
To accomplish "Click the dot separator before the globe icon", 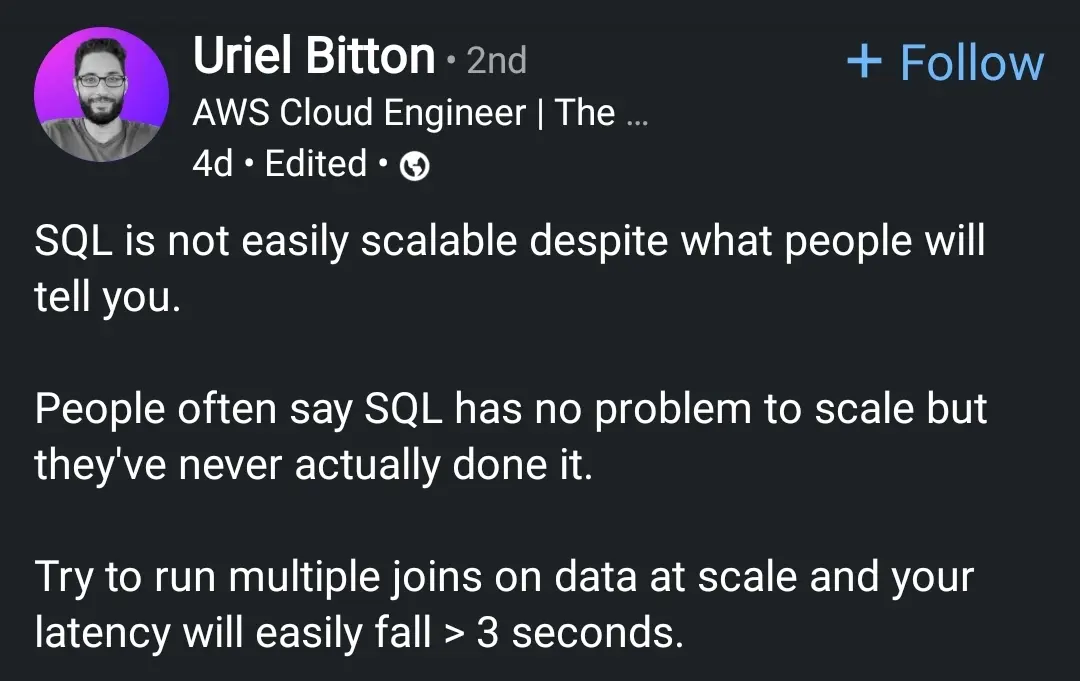I will 385,165.
